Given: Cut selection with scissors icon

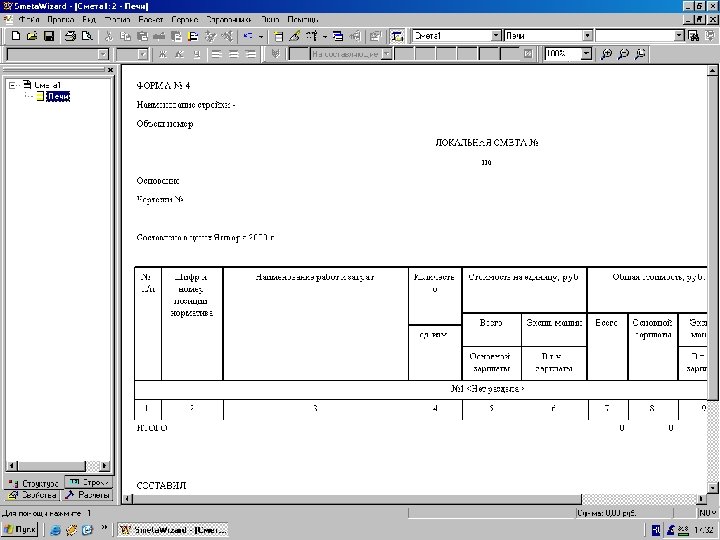Looking at the screenshot, I should [x=108, y=36].
